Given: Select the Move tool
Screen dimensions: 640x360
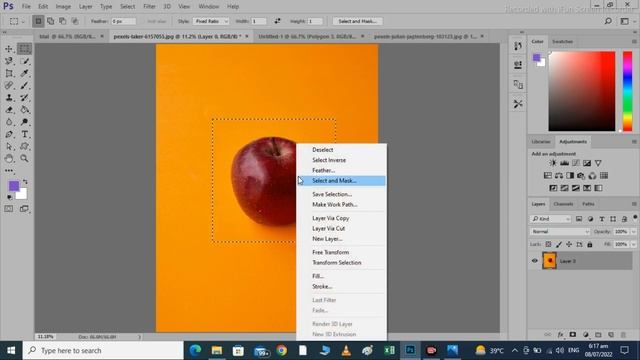Looking at the screenshot, I should coord(9,49).
